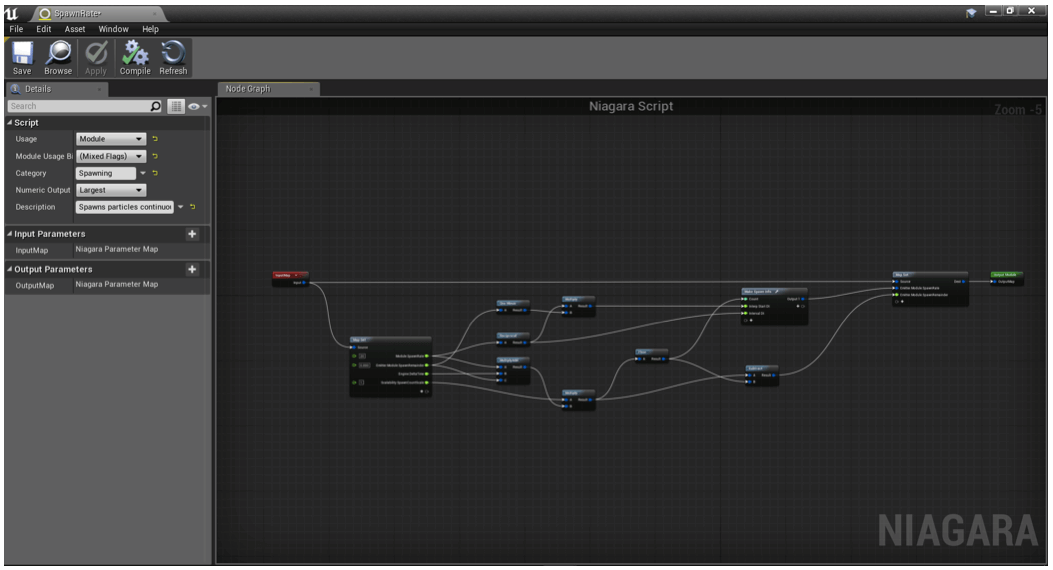Open the Window menu
This screenshot has width=1053, height=570.
113,29
